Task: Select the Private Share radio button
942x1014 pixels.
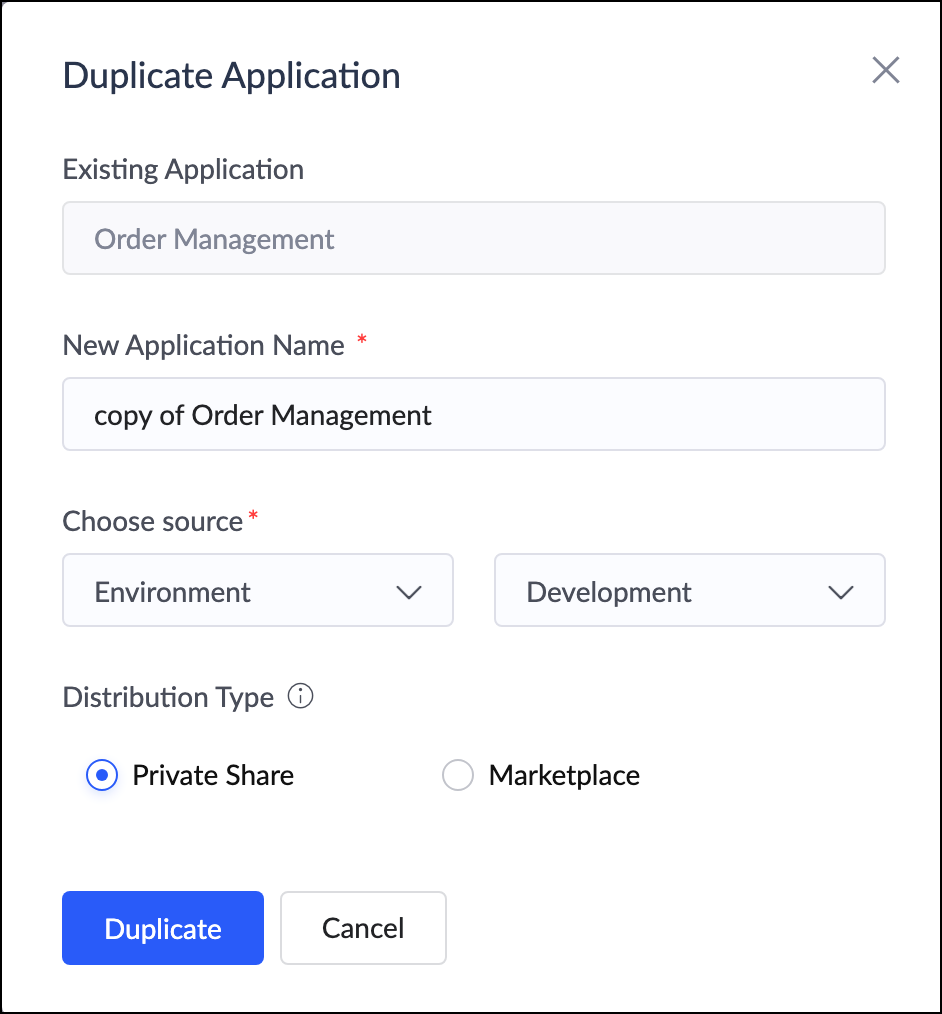Action: (x=102, y=775)
